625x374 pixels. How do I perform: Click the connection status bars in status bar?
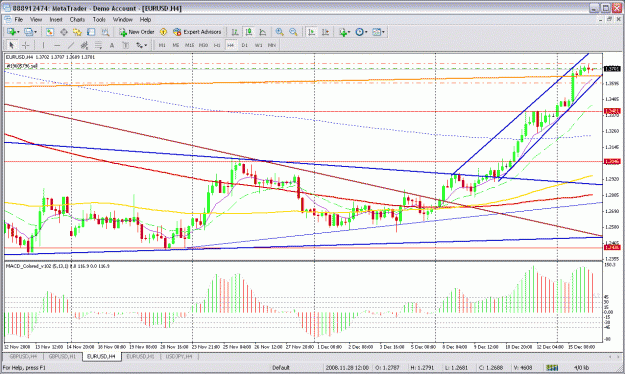pos(552,368)
